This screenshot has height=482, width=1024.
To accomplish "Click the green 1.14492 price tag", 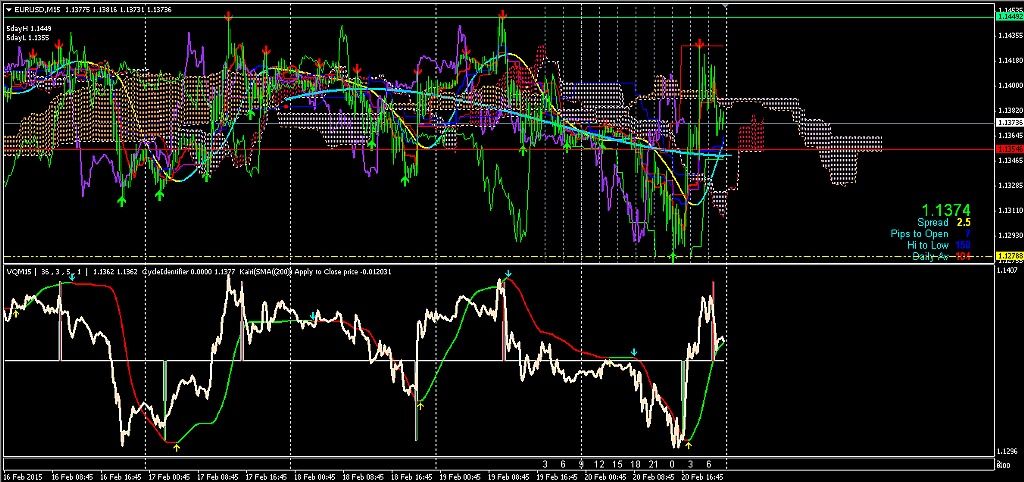I will [x=1008, y=17].
